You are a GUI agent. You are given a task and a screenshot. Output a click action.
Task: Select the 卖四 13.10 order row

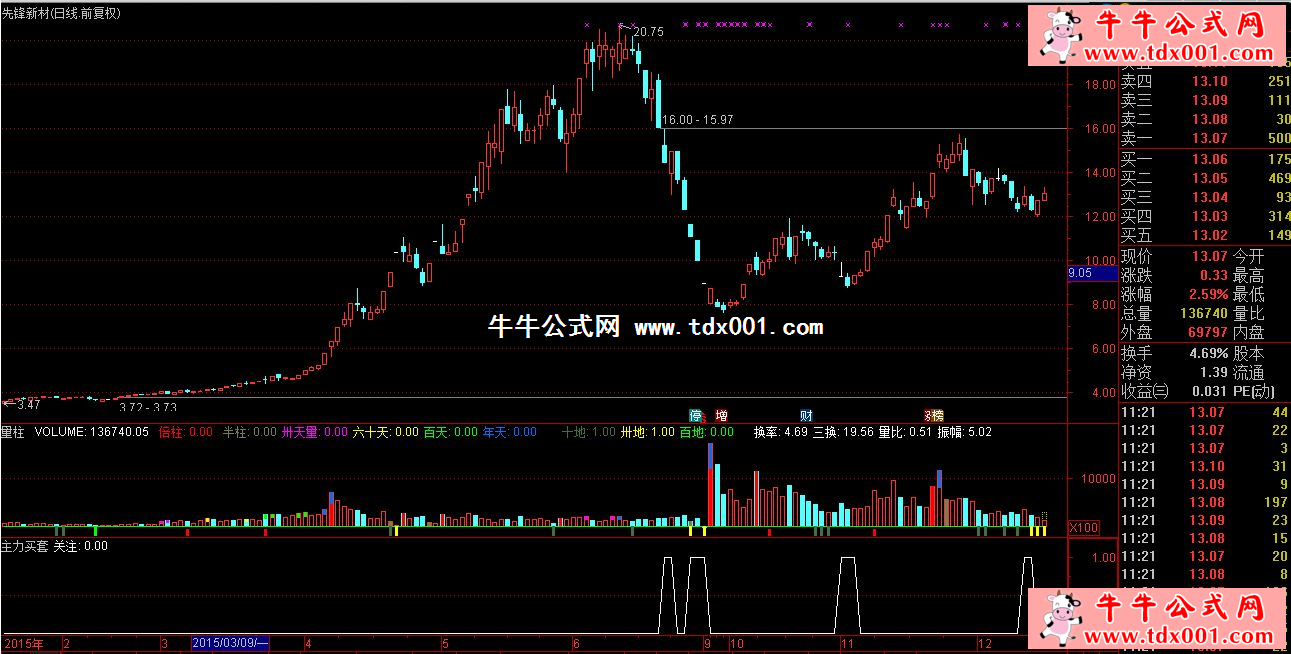click(x=1204, y=81)
